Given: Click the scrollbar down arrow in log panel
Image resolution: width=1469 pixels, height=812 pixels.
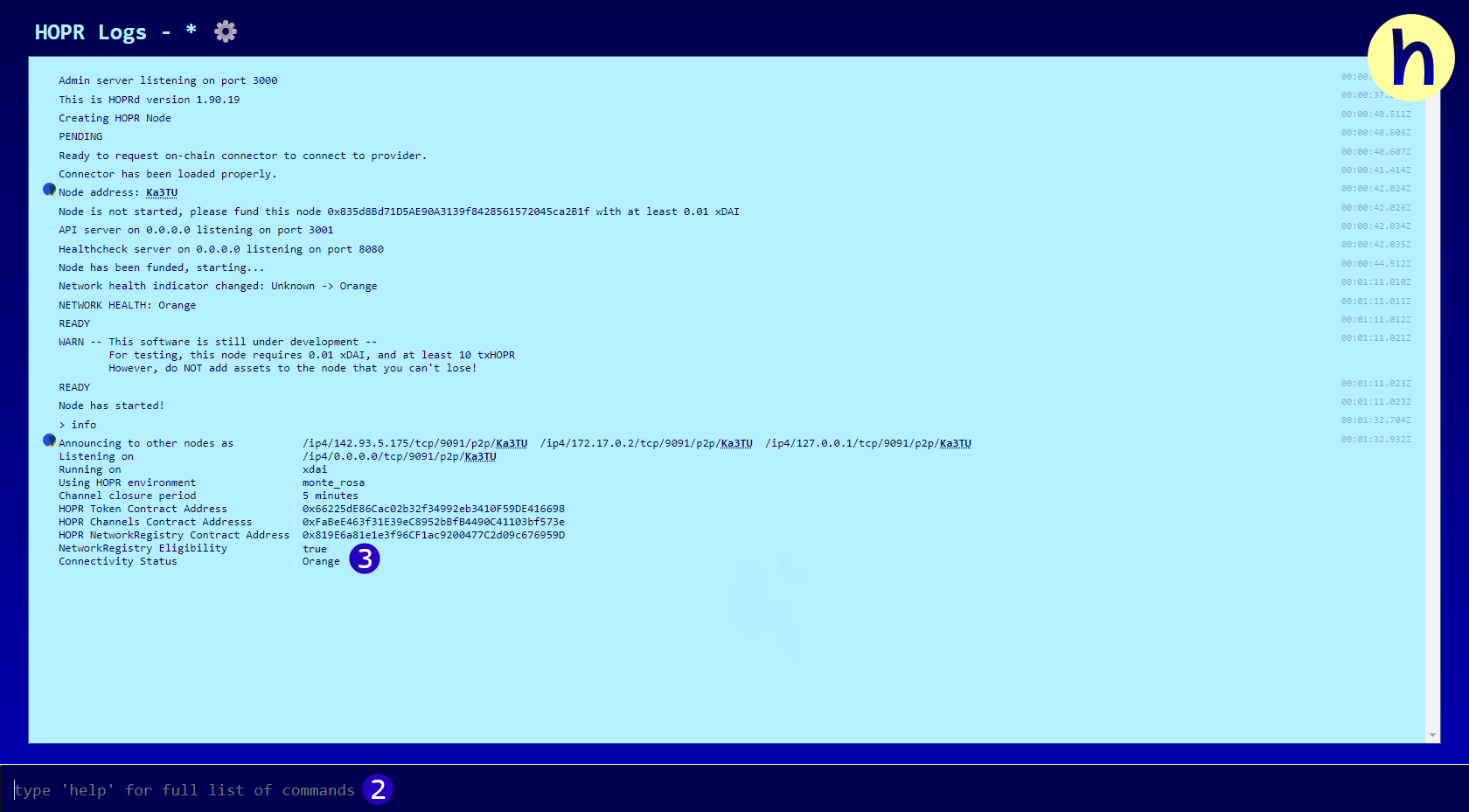Looking at the screenshot, I should [1432, 736].
